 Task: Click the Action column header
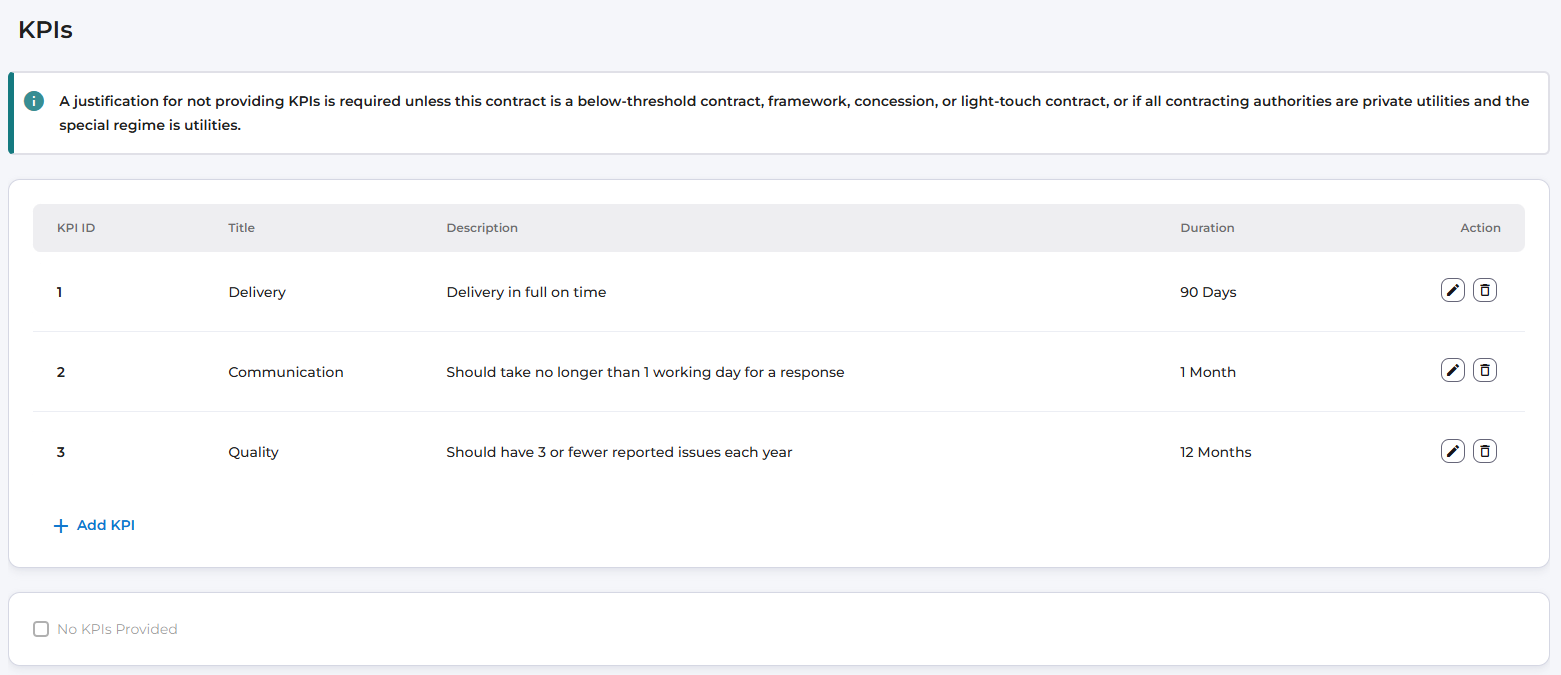click(x=1480, y=228)
